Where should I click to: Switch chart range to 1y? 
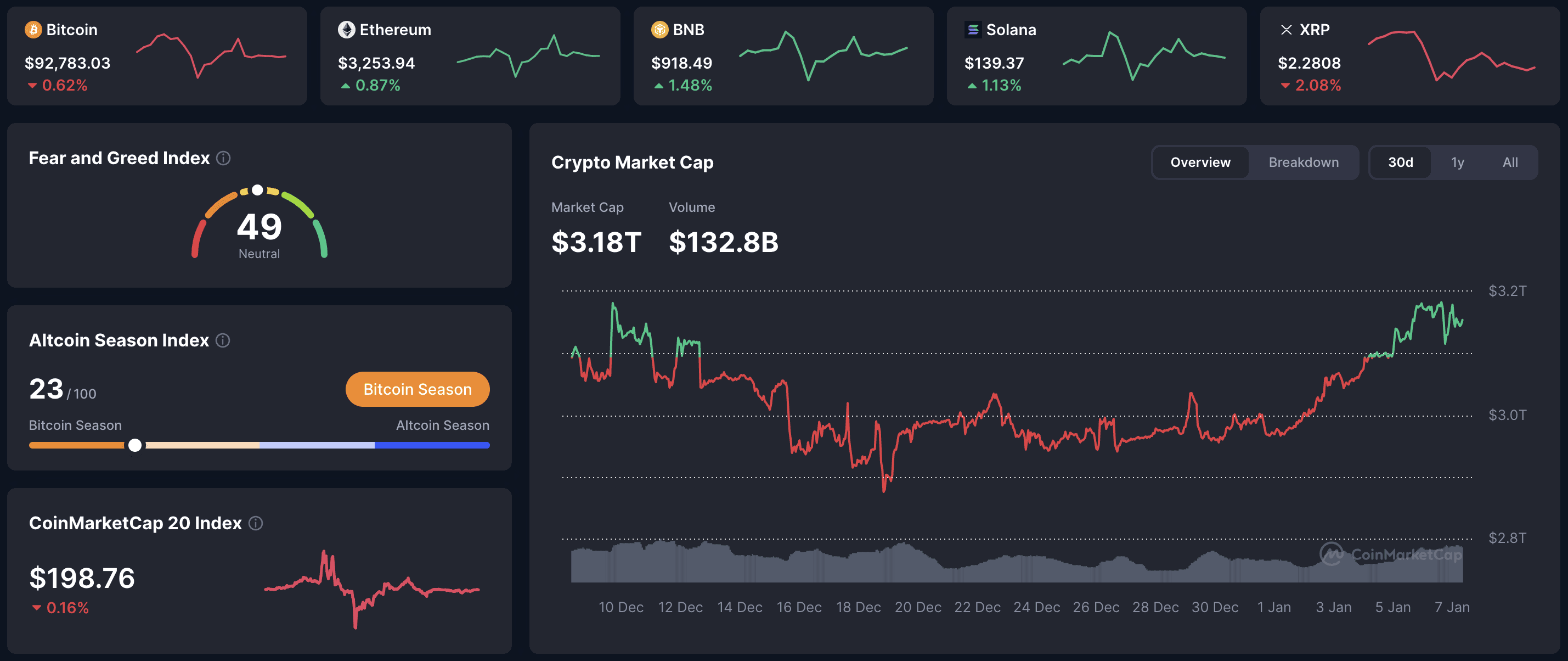[x=1458, y=162]
